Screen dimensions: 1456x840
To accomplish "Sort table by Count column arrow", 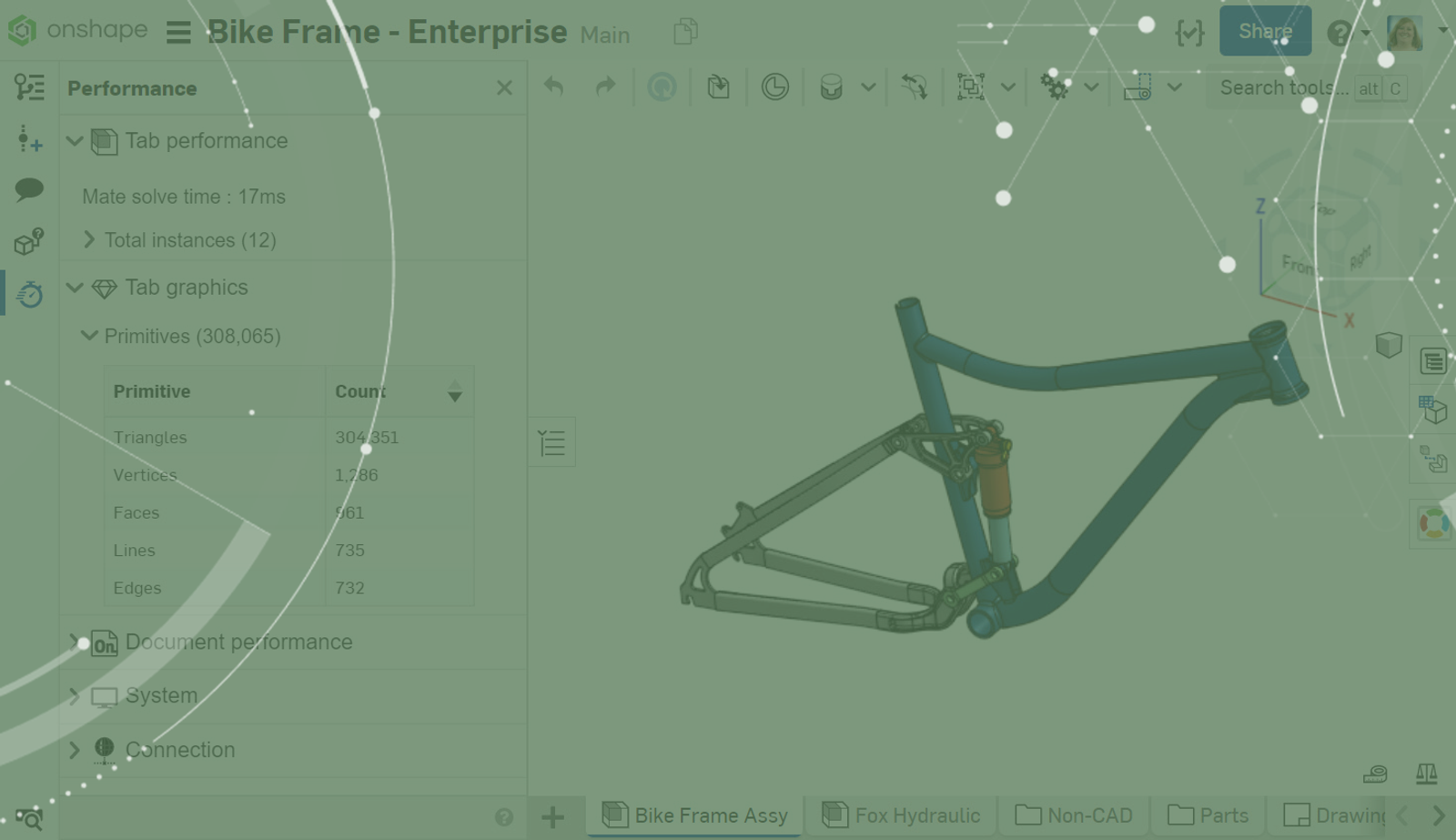I will coord(454,391).
